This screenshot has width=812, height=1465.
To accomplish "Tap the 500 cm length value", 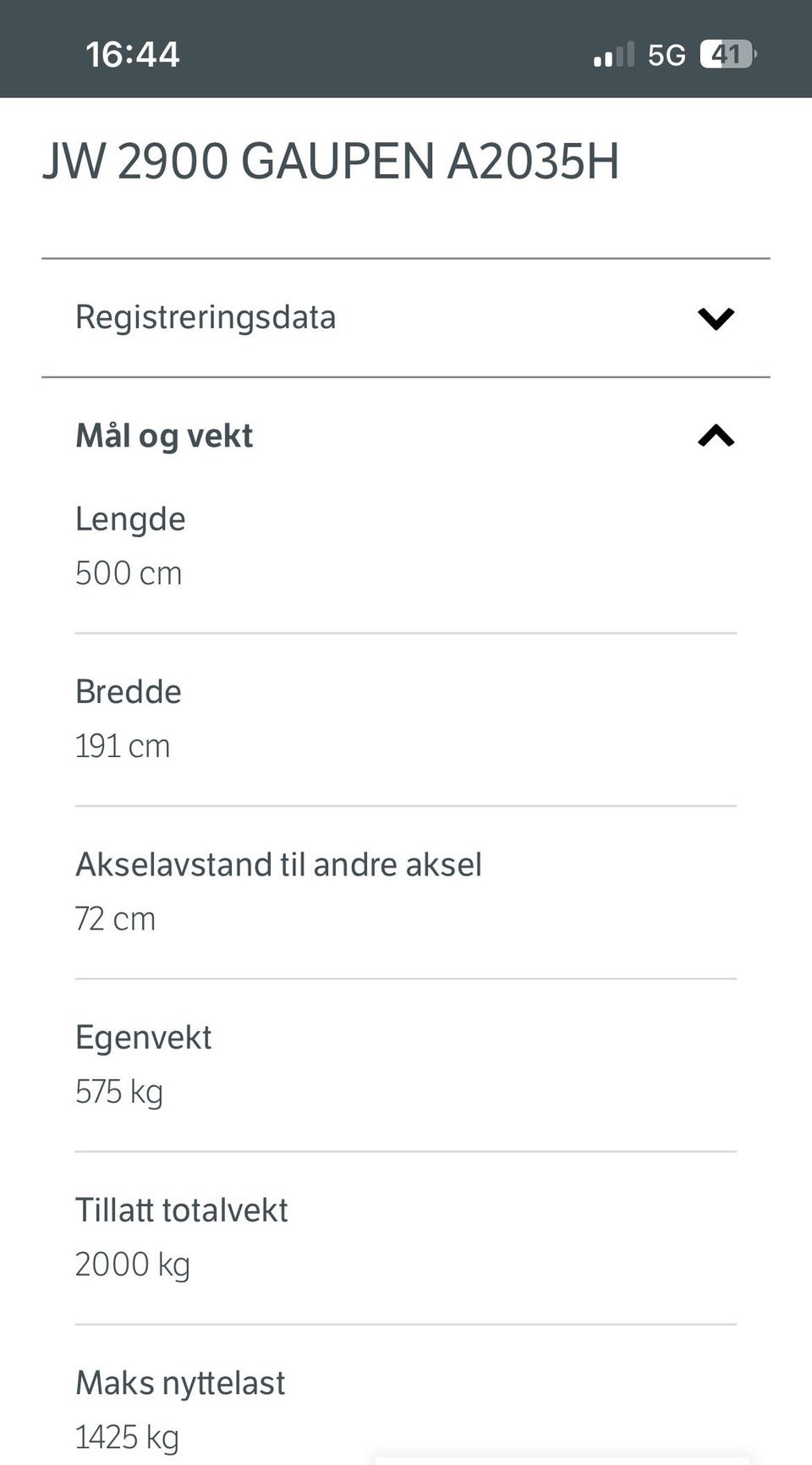I will pos(129,573).
